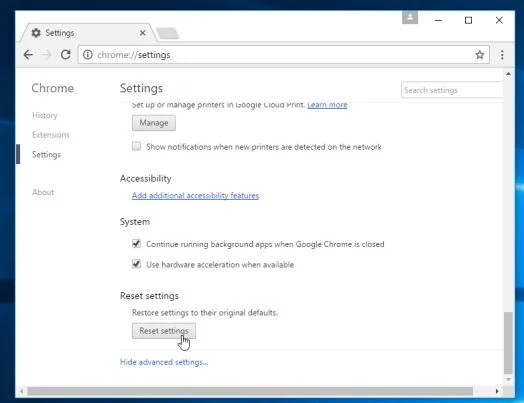Bookmark this page with the star icon
The image size is (524, 403).
tap(480, 54)
